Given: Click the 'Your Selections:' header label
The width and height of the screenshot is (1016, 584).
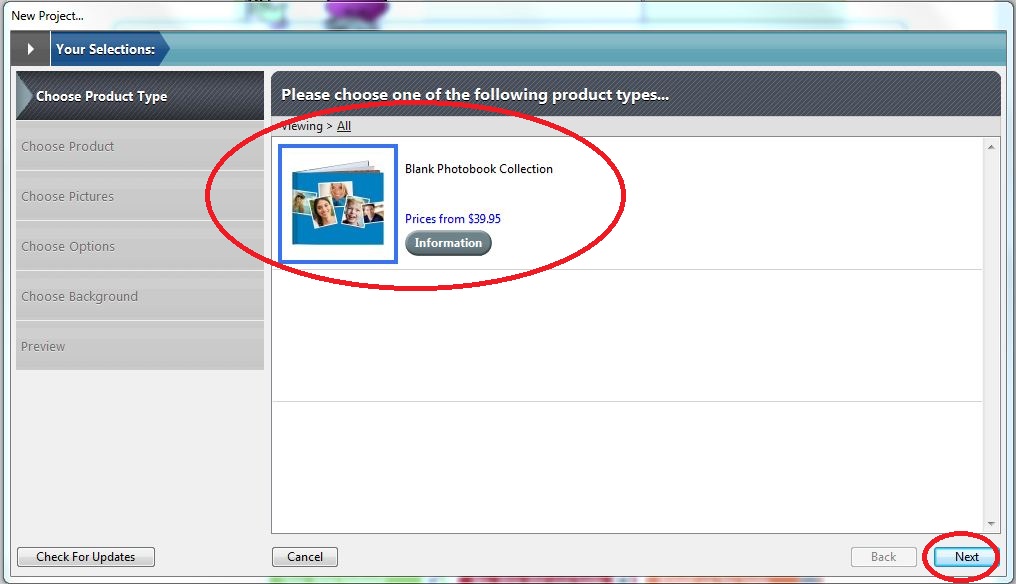Looking at the screenshot, I should tap(106, 49).
